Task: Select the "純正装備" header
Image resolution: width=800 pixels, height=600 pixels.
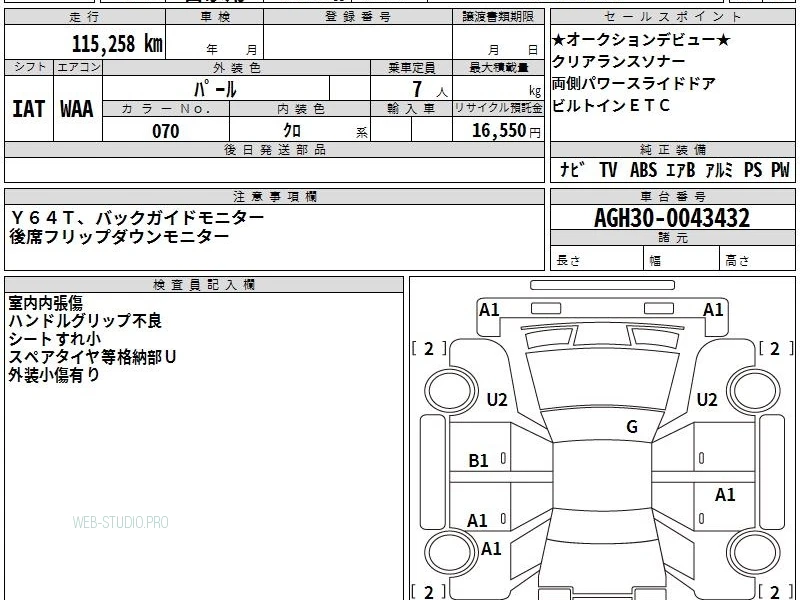Action: (672, 149)
